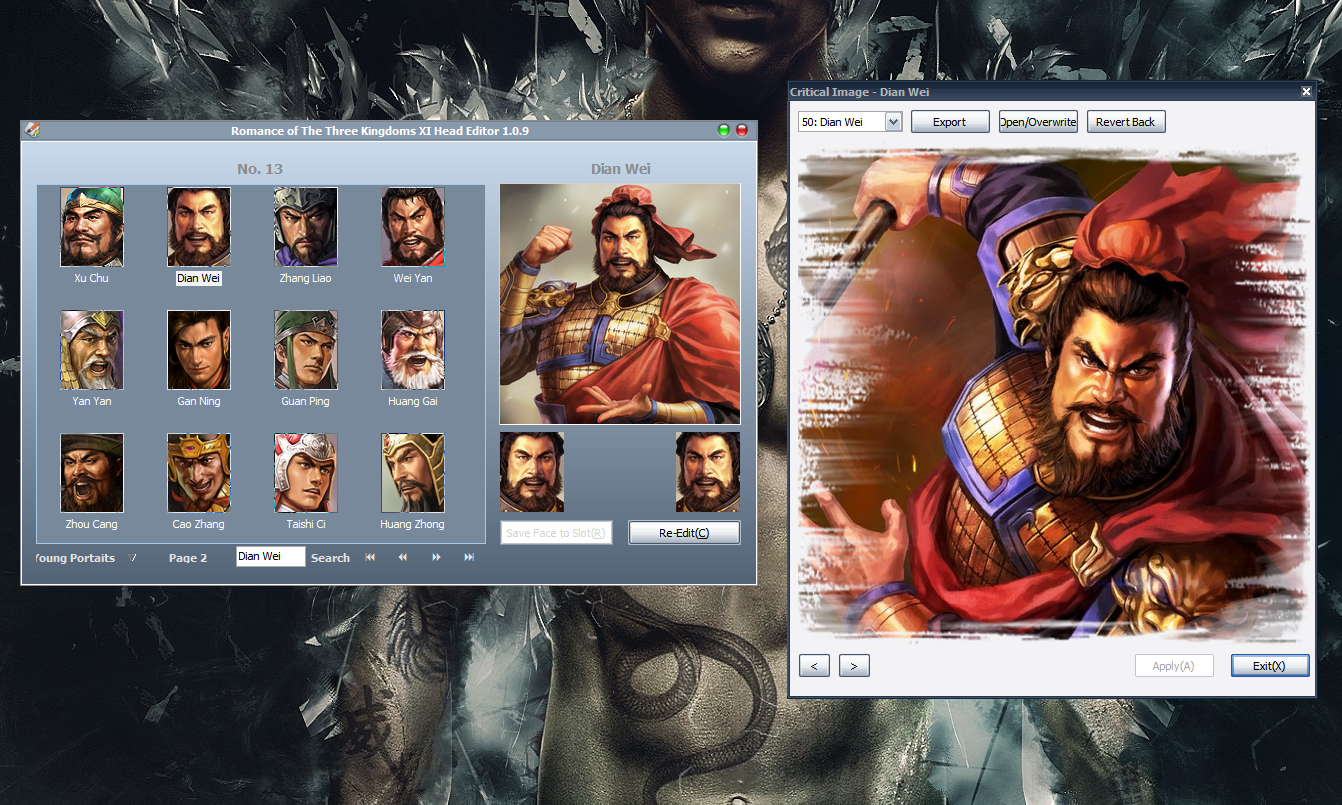
Task: Click the Gan Ning name label
Action: 199,401
